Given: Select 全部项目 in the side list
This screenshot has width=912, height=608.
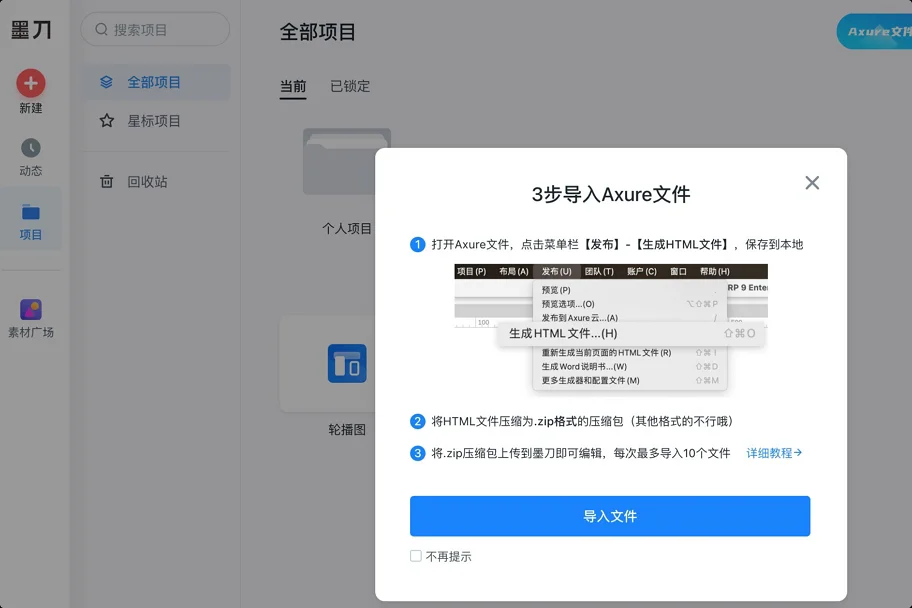Looking at the screenshot, I should tap(156, 82).
